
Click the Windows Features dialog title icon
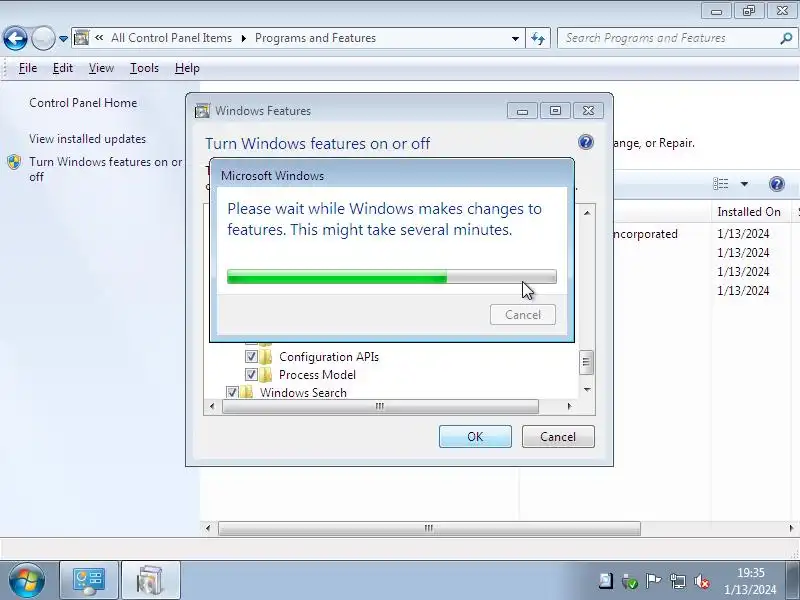point(202,111)
